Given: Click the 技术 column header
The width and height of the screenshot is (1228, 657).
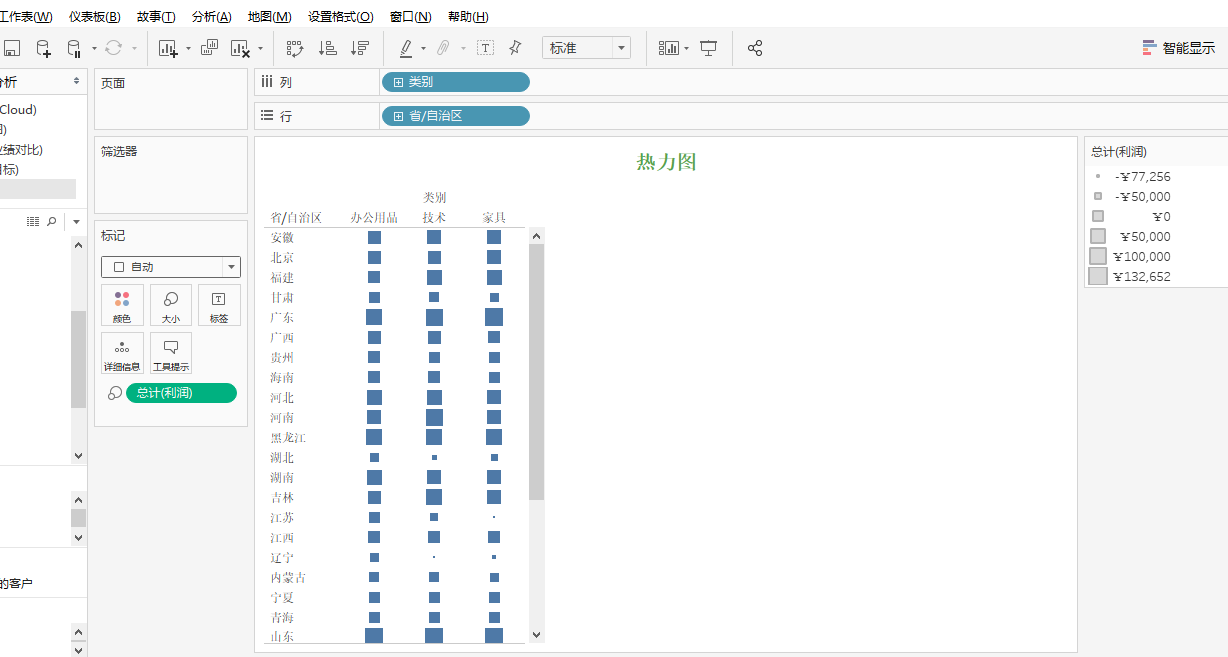Looking at the screenshot, I should tap(434, 217).
